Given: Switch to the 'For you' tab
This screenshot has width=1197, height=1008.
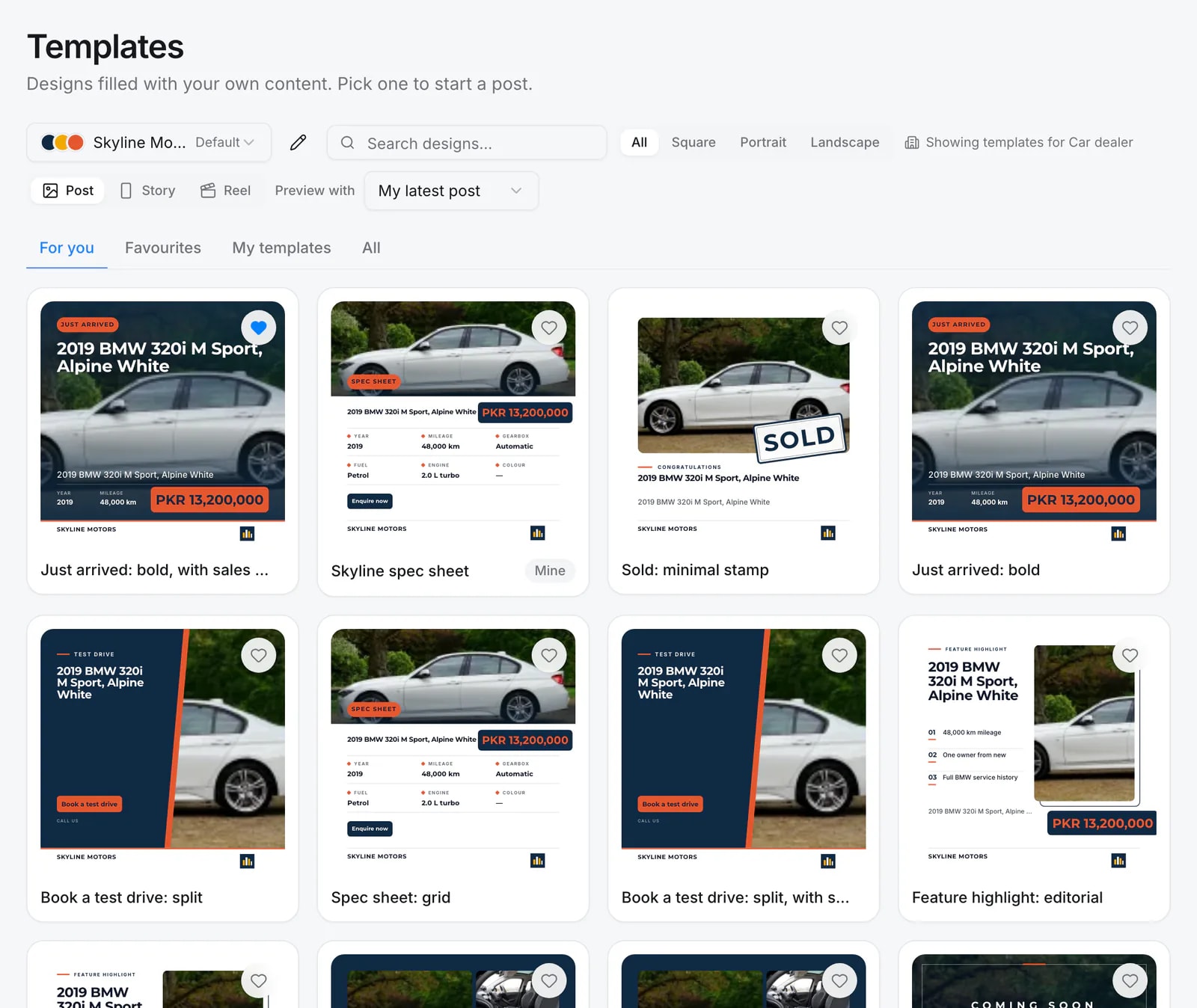Looking at the screenshot, I should point(67,248).
